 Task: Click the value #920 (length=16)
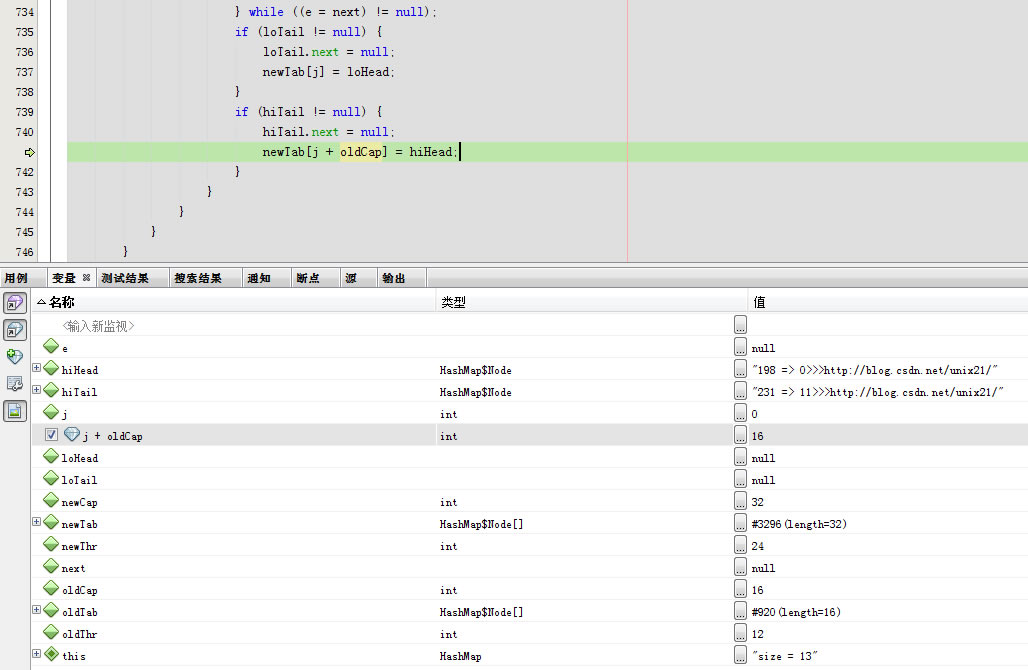tap(796, 612)
